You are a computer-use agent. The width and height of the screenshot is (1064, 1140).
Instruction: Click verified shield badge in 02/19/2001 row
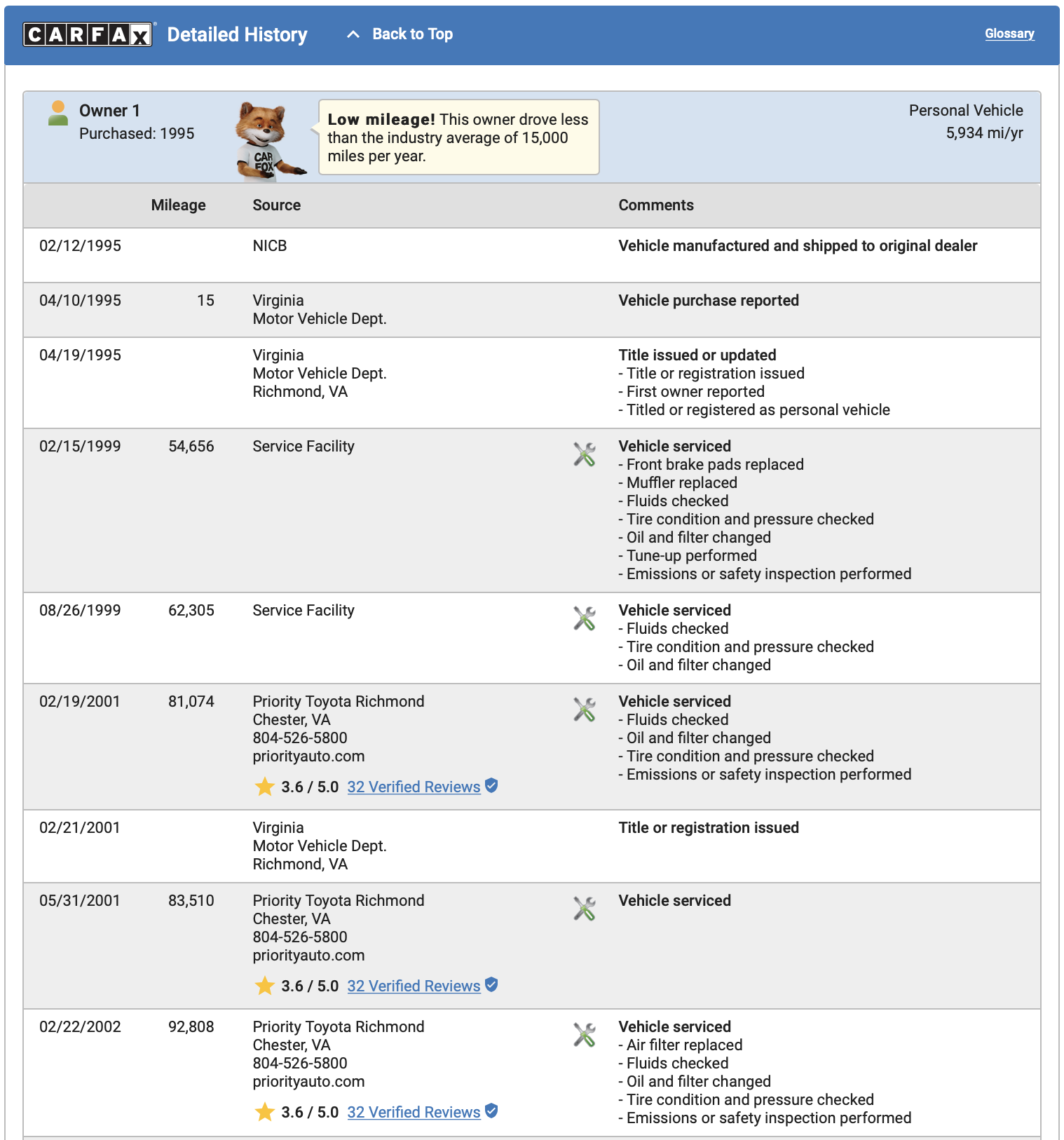[x=491, y=786]
